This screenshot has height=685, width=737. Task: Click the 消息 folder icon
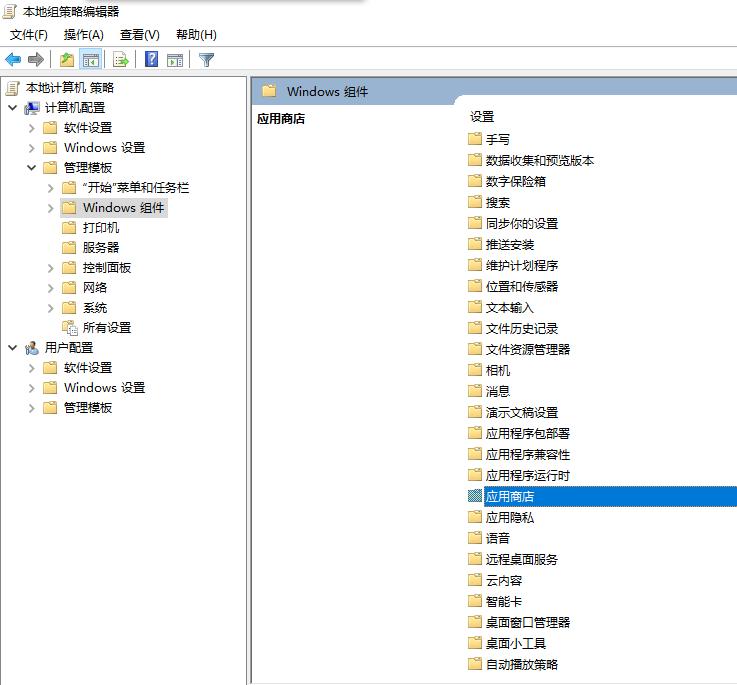pyautogui.click(x=475, y=391)
